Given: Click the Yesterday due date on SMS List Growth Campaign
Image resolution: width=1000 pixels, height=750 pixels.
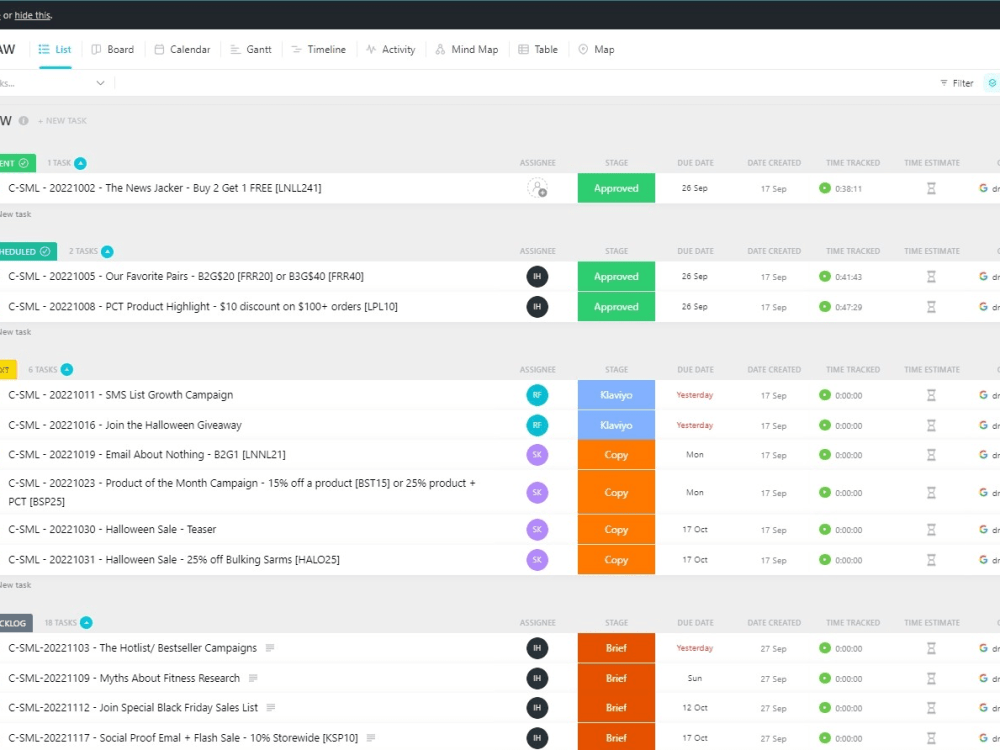Looking at the screenshot, I should pyautogui.click(x=693, y=394).
